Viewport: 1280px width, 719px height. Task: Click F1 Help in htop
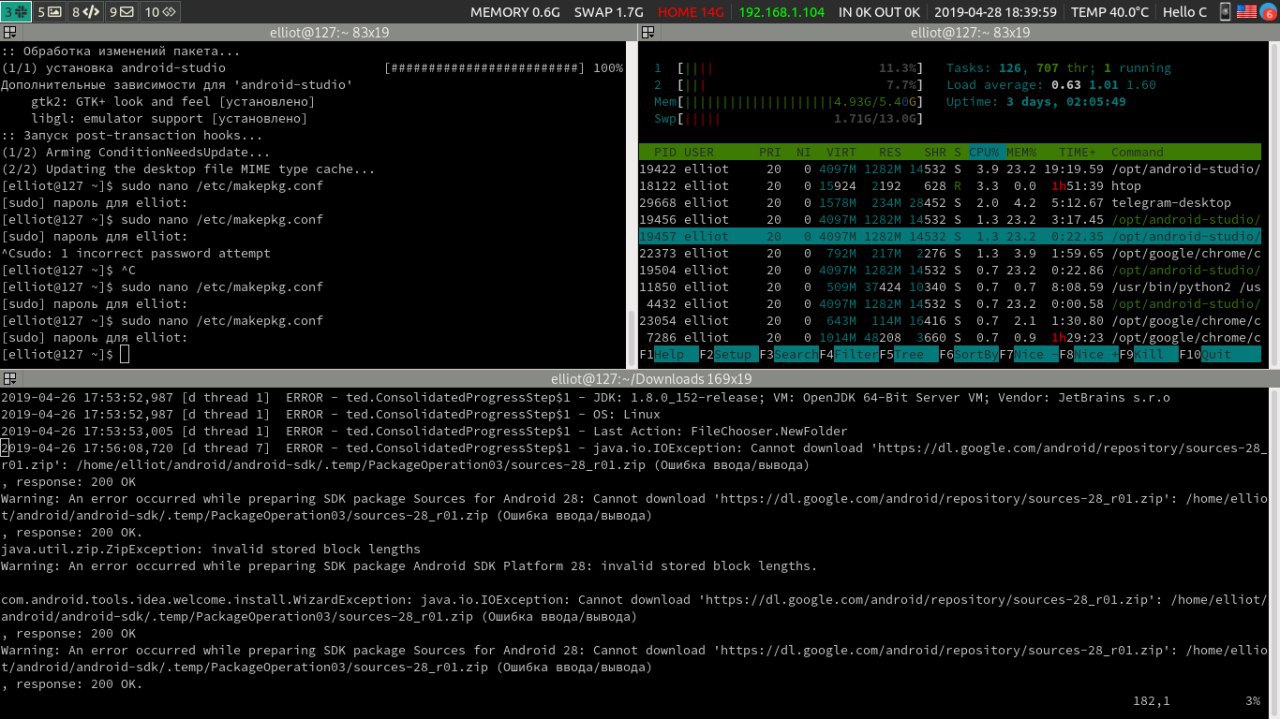(x=669, y=354)
